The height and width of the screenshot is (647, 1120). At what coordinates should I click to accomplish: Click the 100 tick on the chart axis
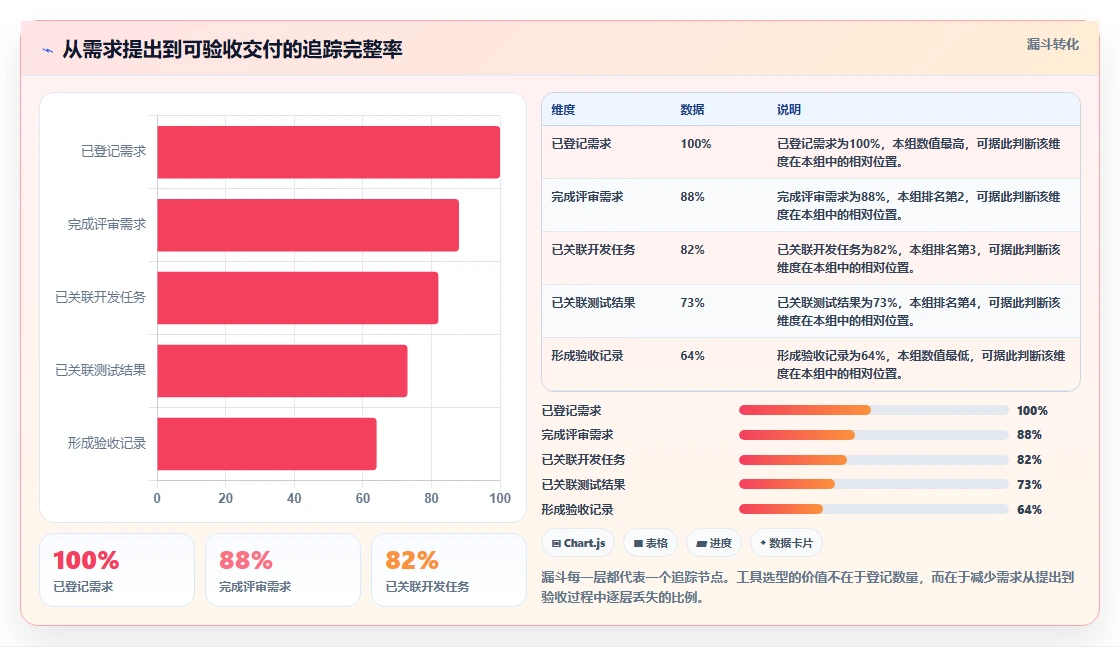coord(500,498)
